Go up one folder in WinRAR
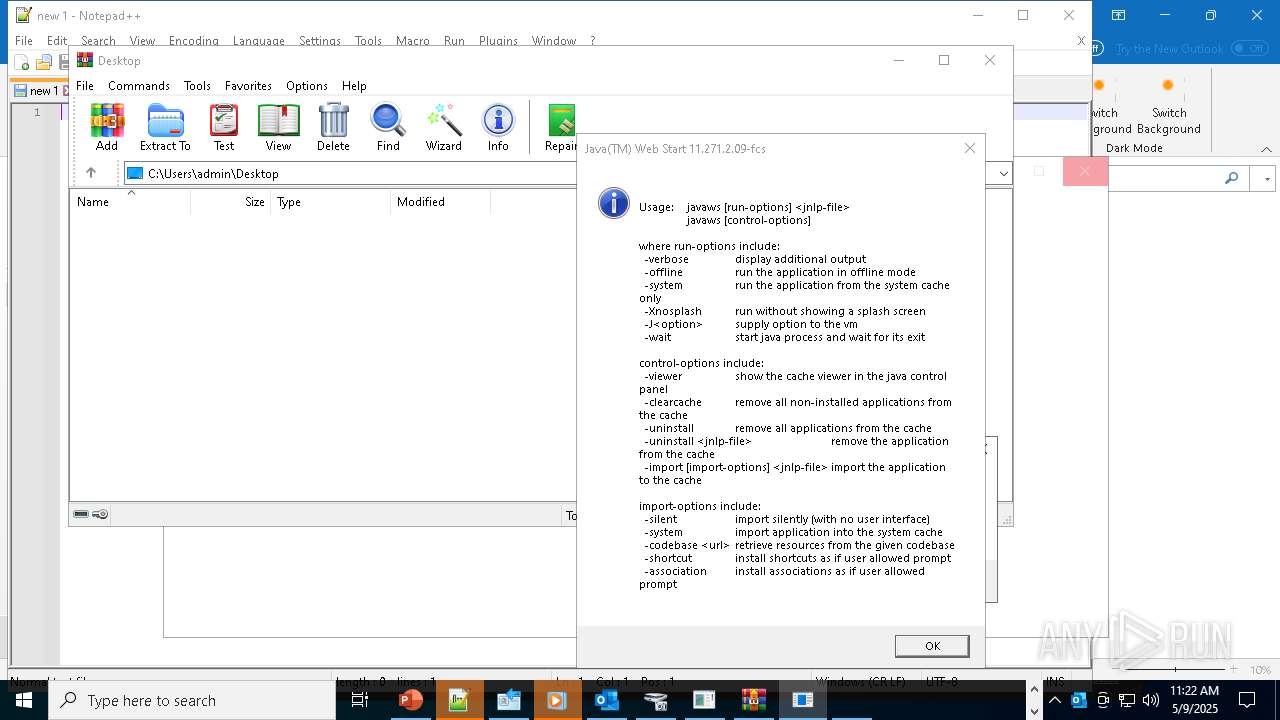Image resolution: width=1280 pixels, height=720 pixels. (x=91, y=173)
